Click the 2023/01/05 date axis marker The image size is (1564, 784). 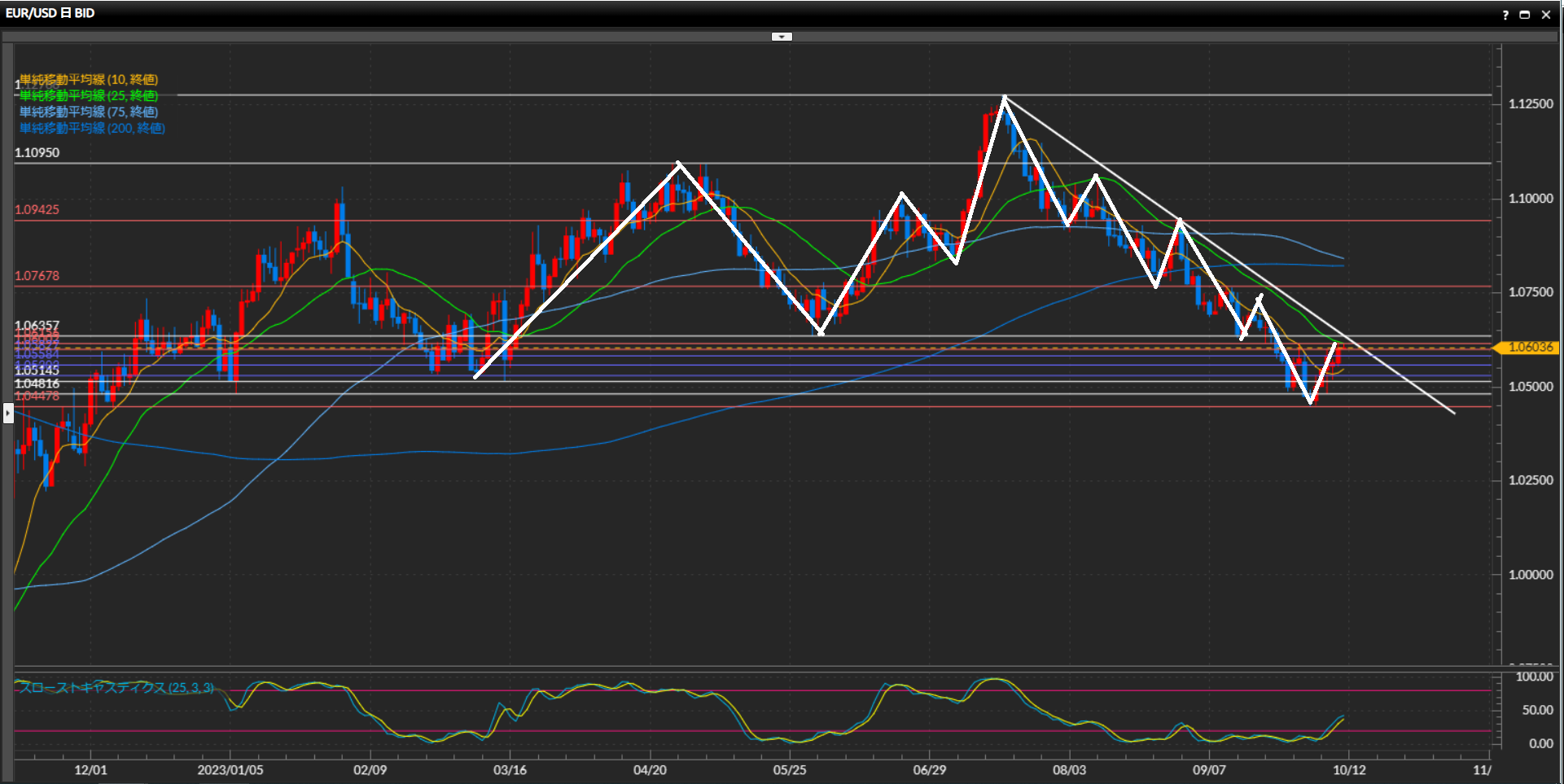230,770
